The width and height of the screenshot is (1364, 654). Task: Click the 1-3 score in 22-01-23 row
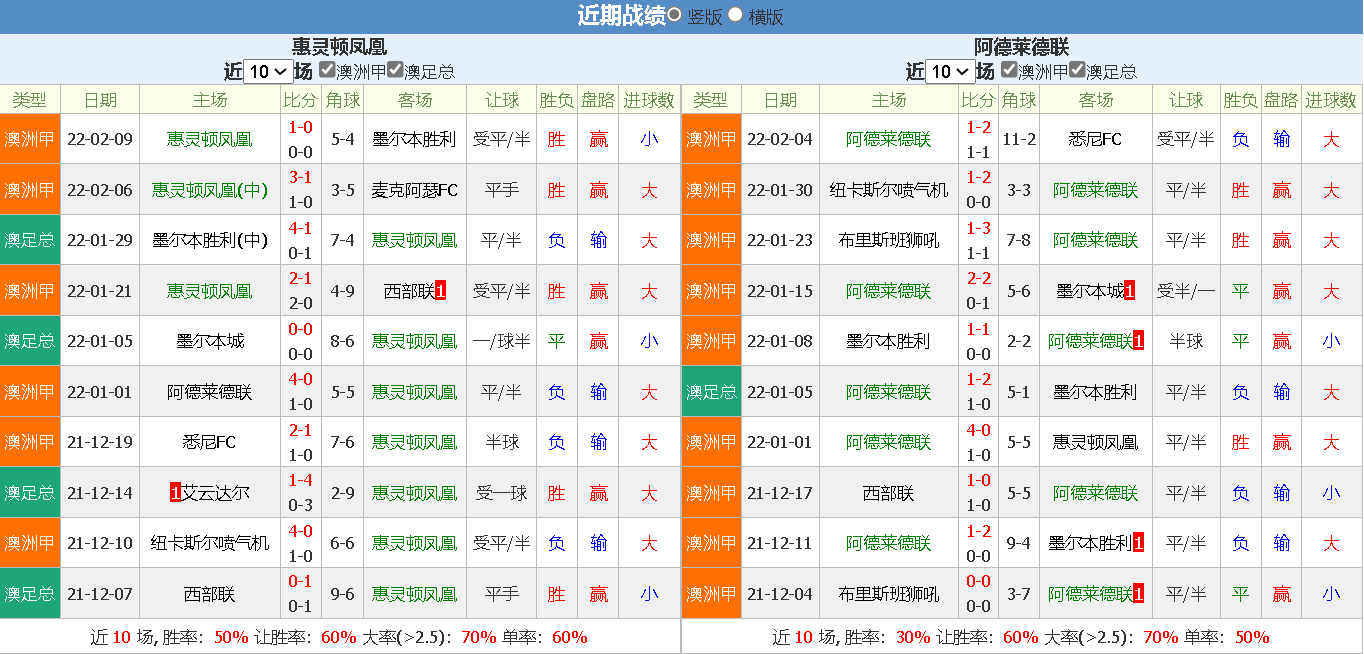pos(979,227)
